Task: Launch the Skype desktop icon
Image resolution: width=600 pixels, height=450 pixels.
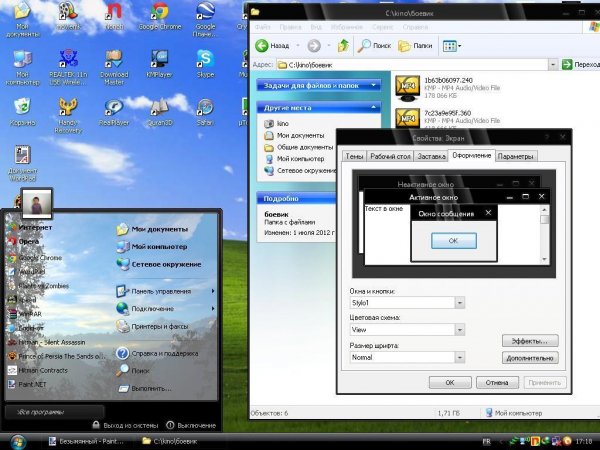Action: point(205,64)
